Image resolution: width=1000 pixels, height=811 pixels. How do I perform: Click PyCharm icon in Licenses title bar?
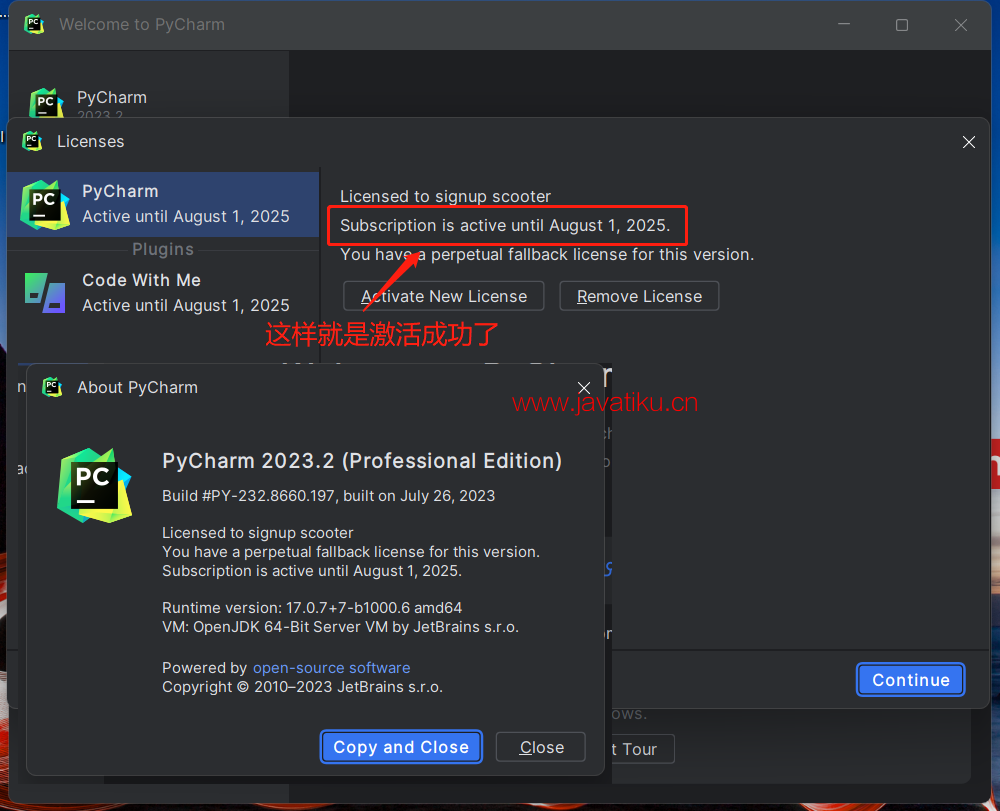click(32, 141)
